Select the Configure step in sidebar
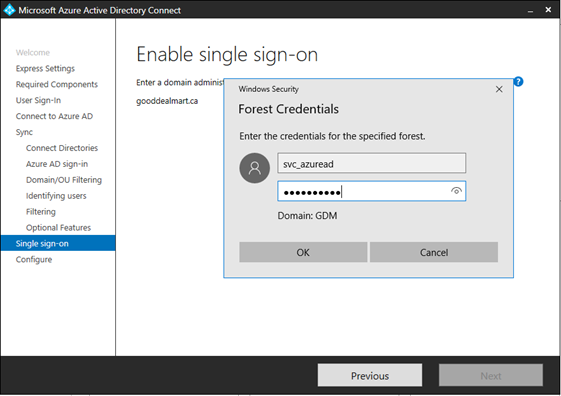This screenshot has height=396, width=561. (x=34, y=259)
